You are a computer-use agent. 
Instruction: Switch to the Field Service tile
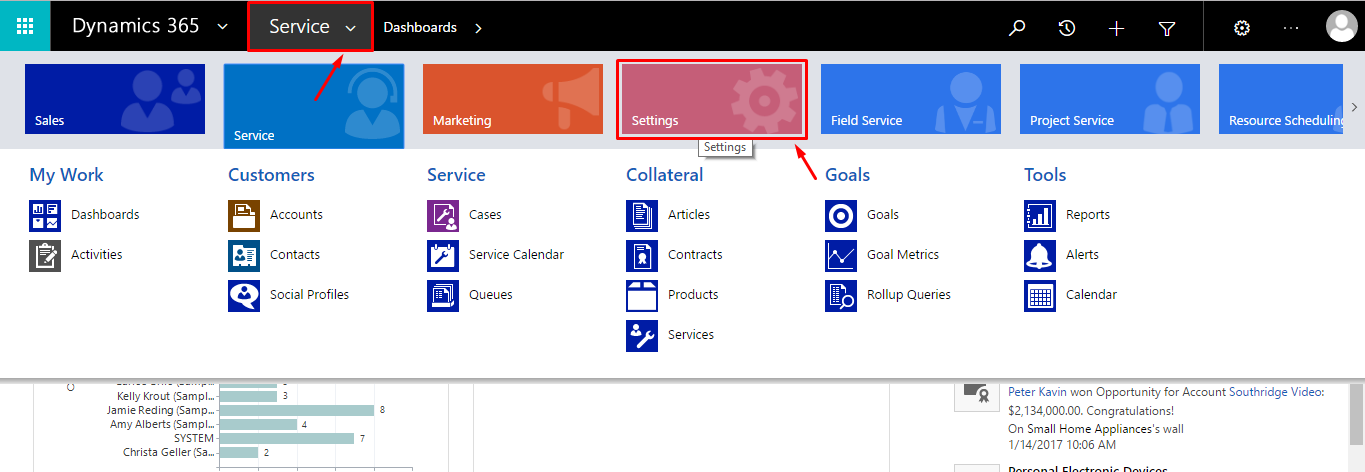click(910, 100)
